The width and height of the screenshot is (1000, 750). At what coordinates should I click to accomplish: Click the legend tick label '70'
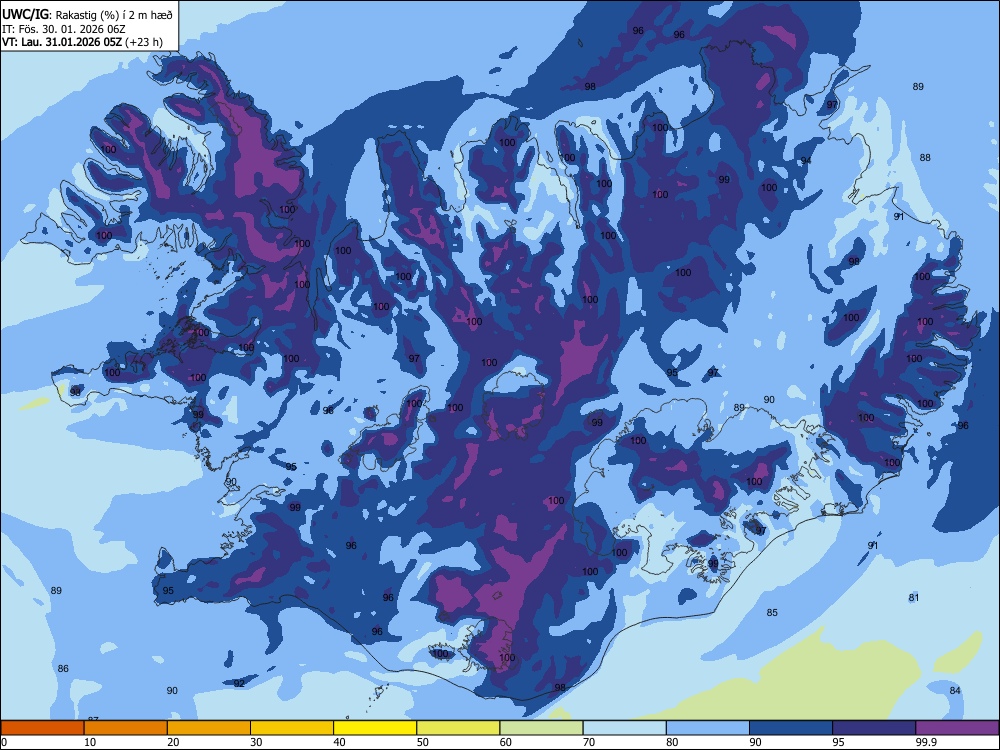point(589,742)
